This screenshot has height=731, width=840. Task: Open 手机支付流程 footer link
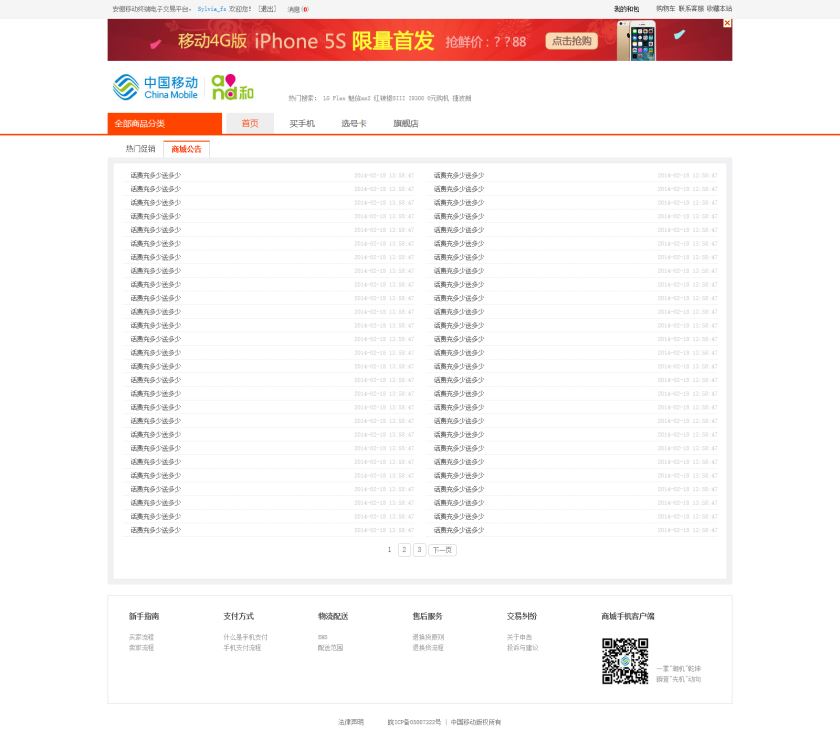coord(242,647)
